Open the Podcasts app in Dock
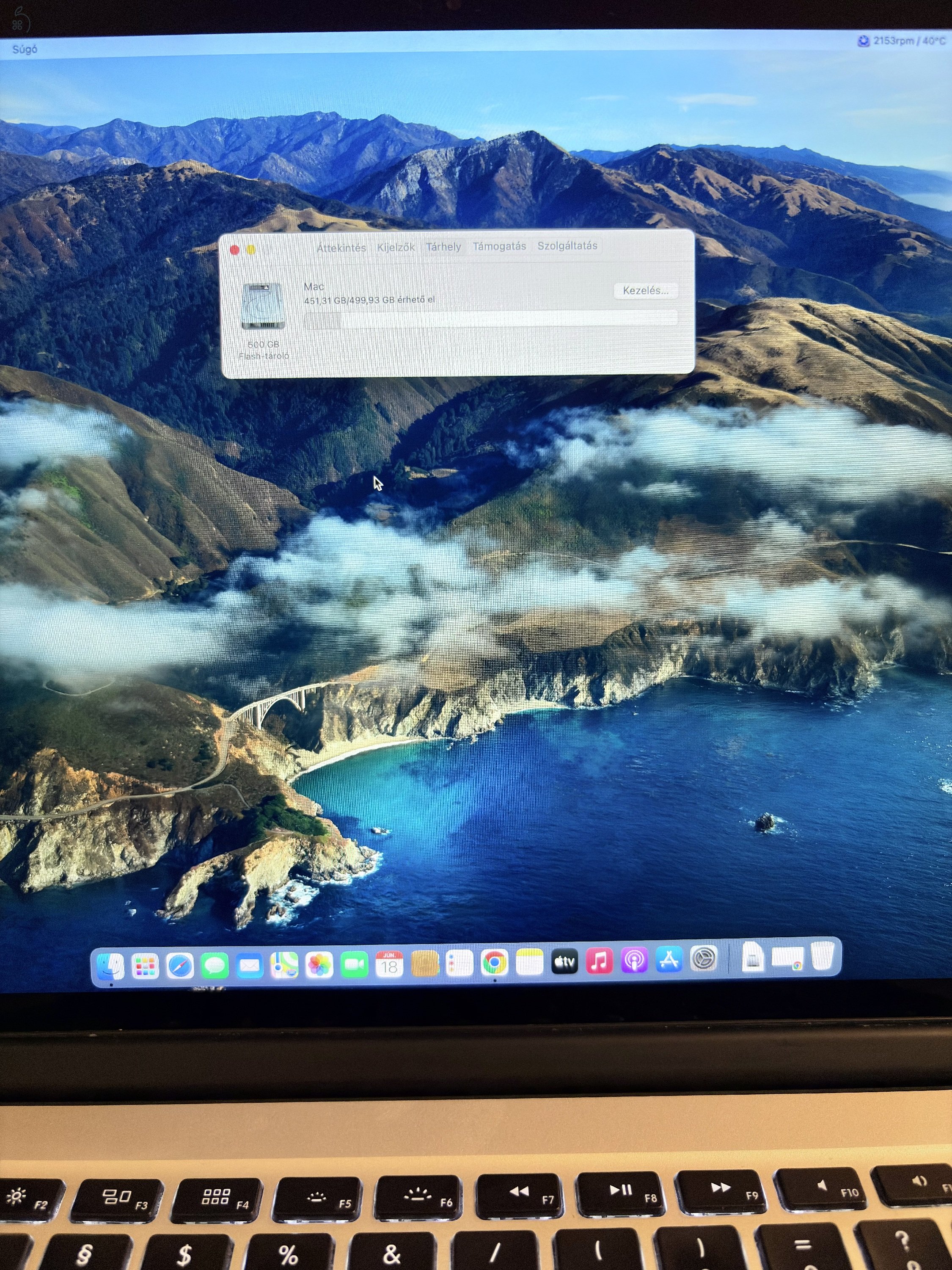The width and height of the screenshot is (952, 1270). tap(635, 961)
